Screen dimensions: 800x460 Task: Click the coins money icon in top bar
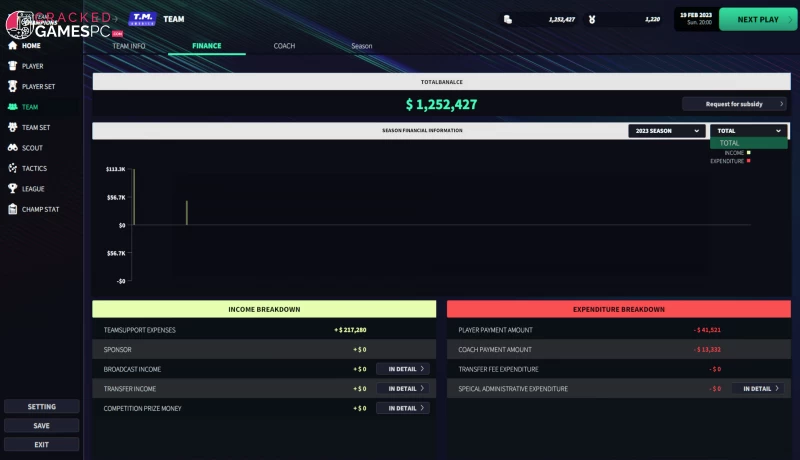click(508, 19)
